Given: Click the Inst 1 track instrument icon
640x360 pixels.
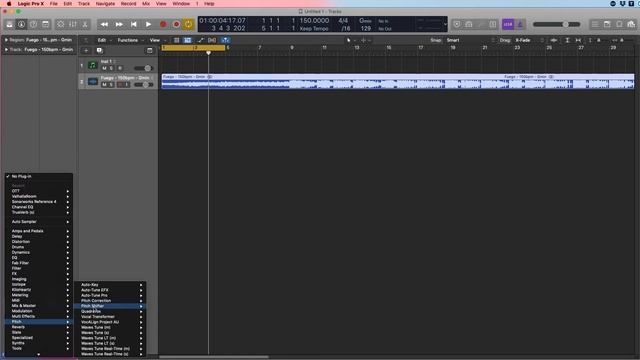Looking at the screenshot, I should [92, 65].
